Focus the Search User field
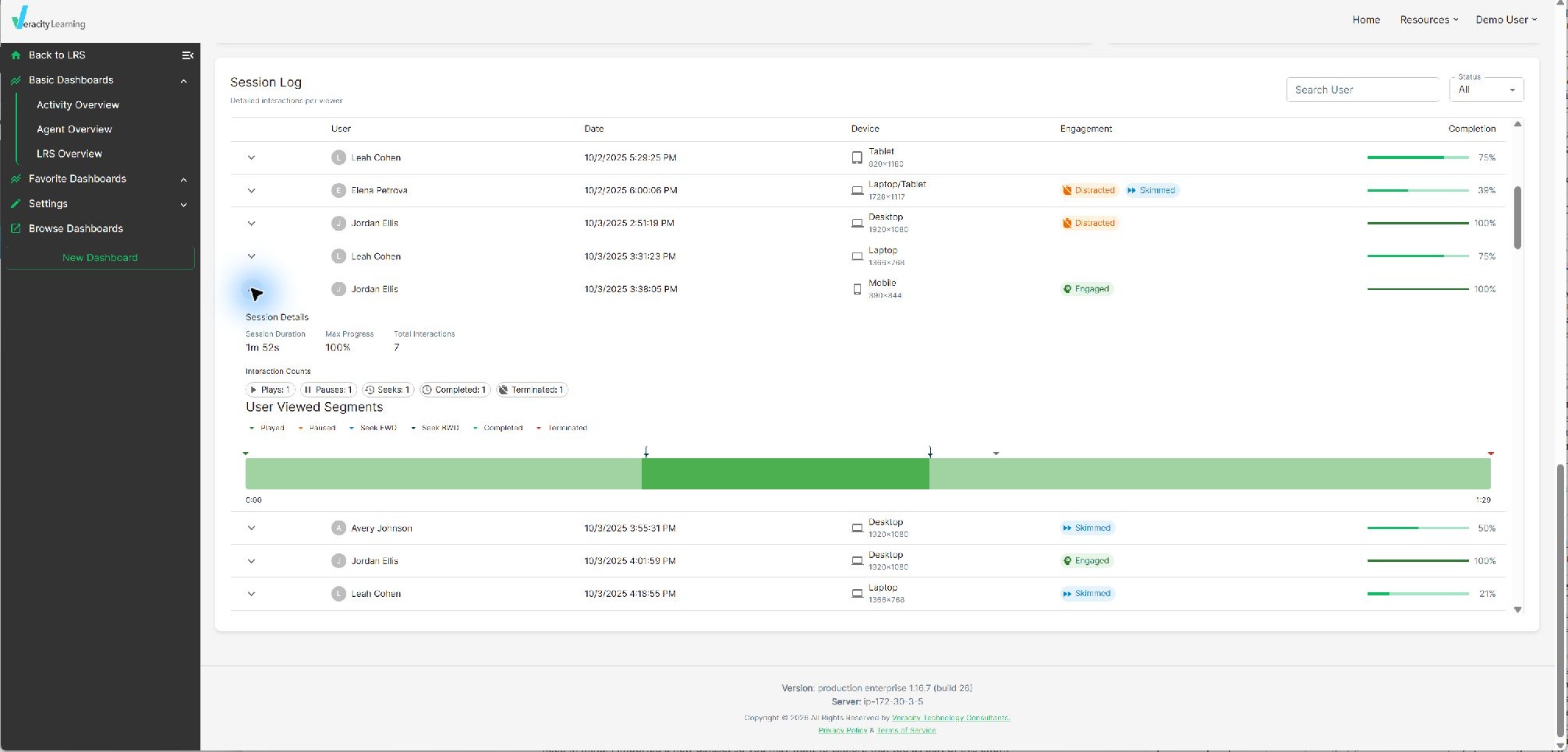 tap(1362, 90)
